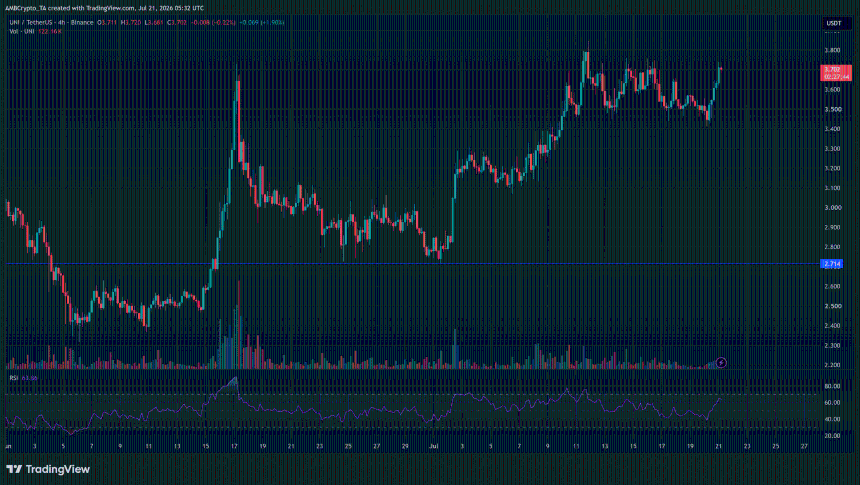Click the blue 2.714 horizontal line label
The width and height of the screenshot is (860, 485).
coord(832,264)
